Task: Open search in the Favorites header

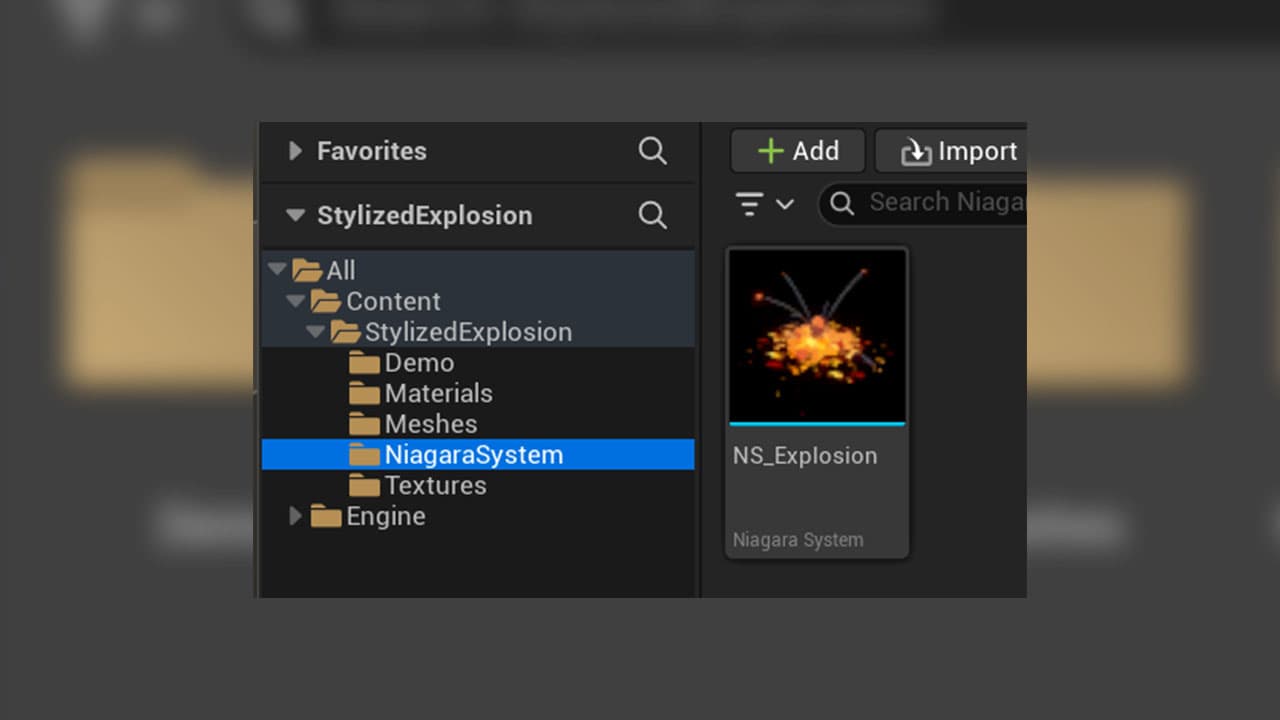Action: tap(652, 151)
